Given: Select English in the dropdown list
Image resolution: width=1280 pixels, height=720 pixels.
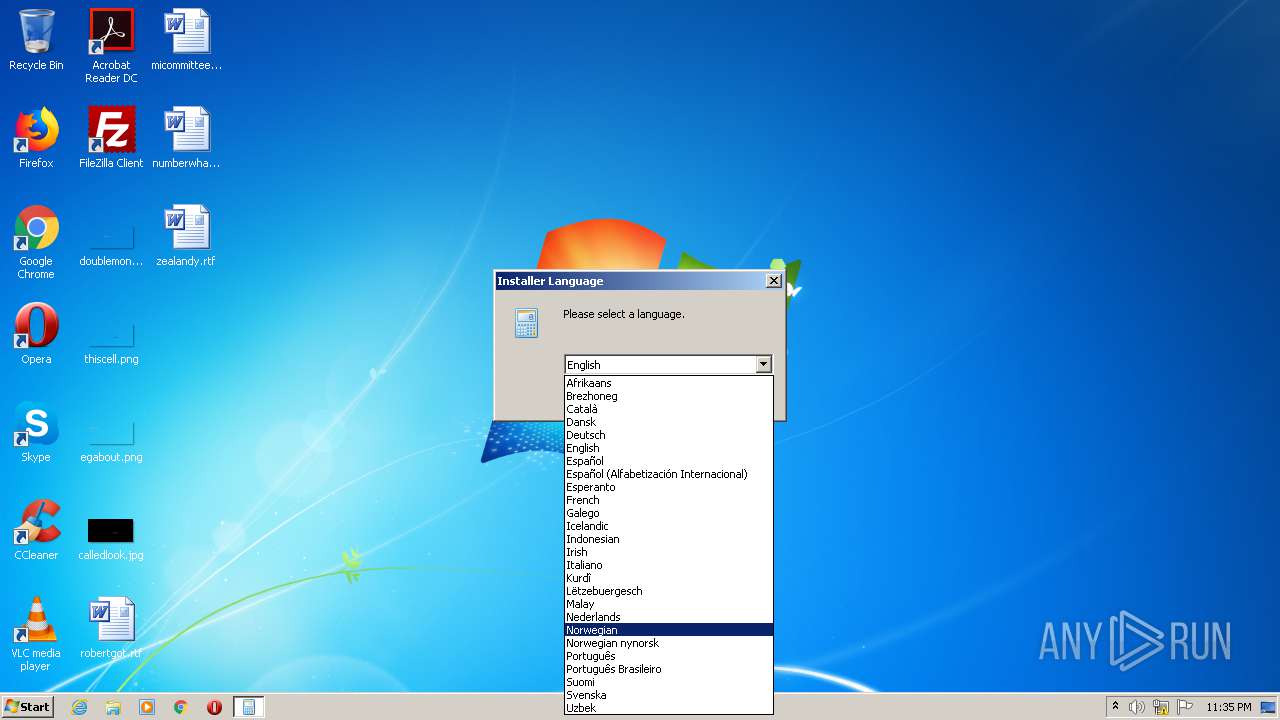Looking at the screenshot, I should point(669,448).
